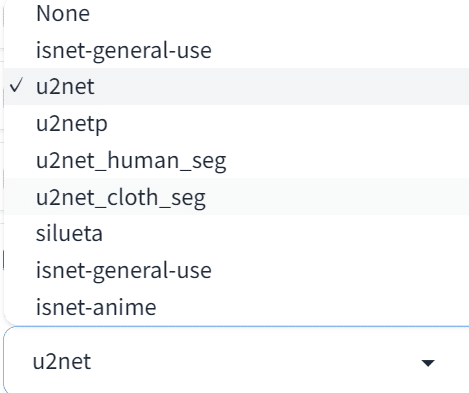Click the hovered row beside u2net_cloth_seg text
Screen dimensions: 469x393
pos(337,197)
